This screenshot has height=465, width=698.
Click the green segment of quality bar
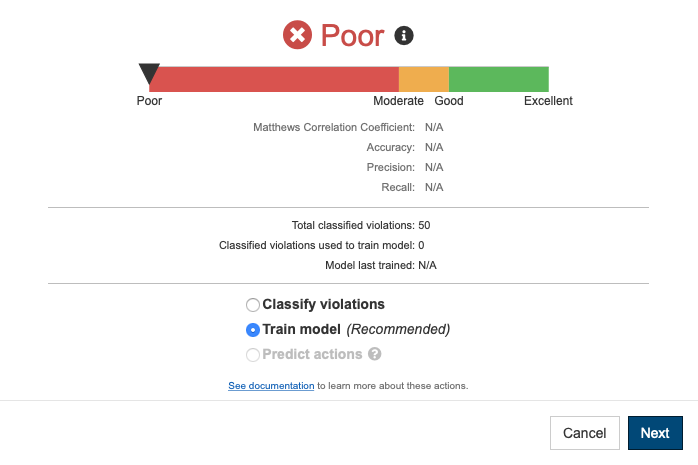499,79
